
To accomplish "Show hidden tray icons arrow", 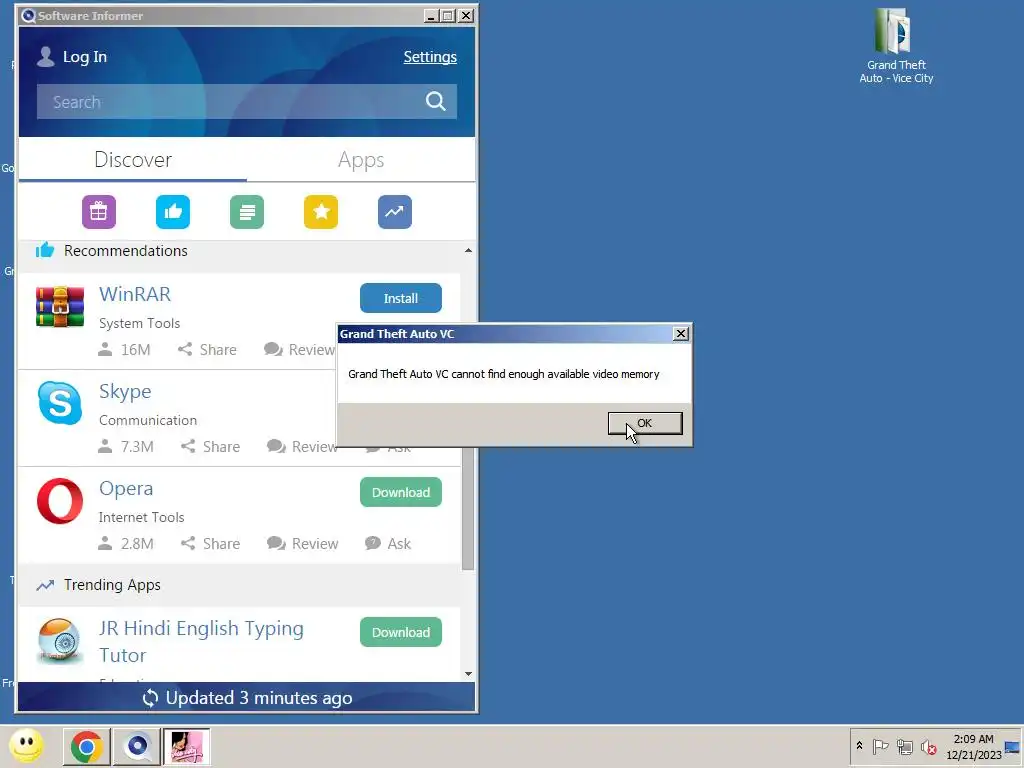I will click(859, 746).
